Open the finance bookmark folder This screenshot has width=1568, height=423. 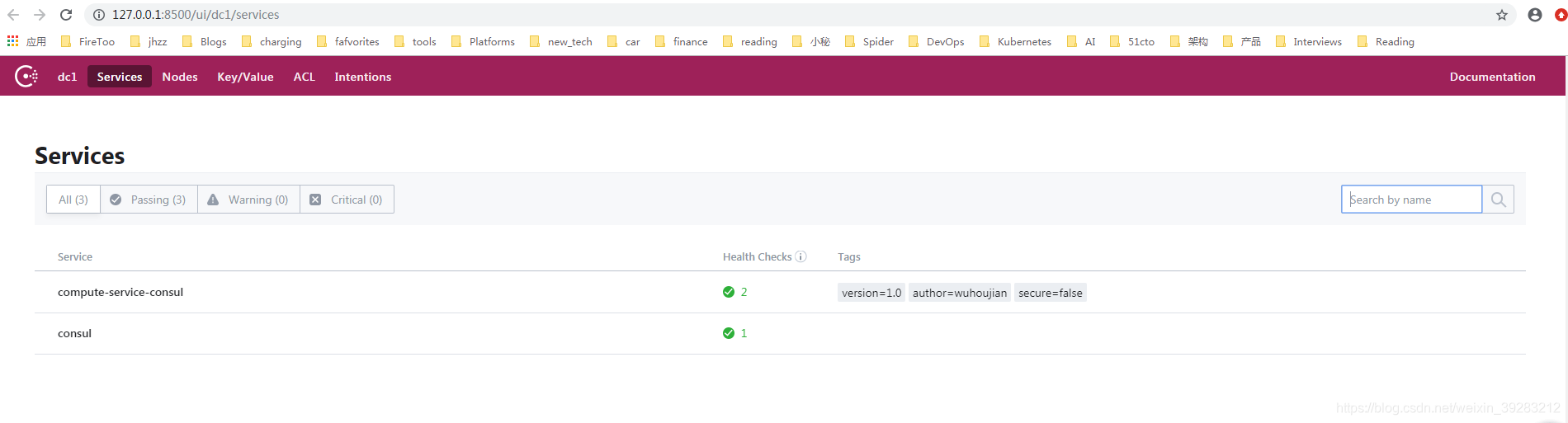681,41
